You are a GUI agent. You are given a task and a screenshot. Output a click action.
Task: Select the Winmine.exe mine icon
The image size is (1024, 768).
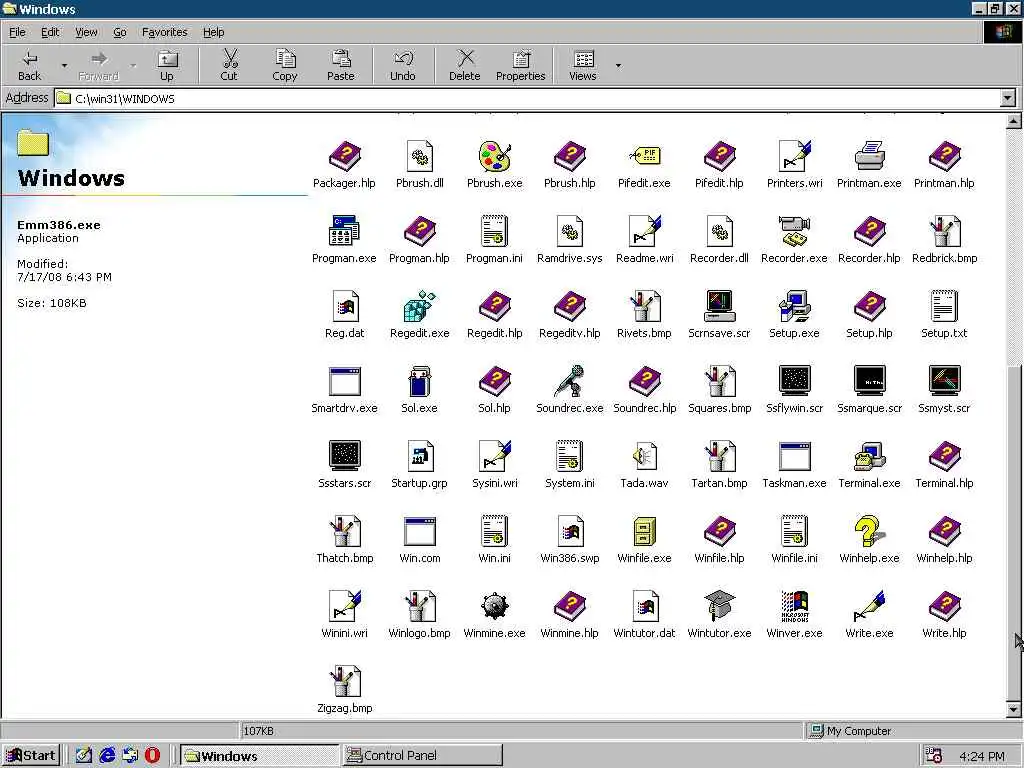[494, 606]
